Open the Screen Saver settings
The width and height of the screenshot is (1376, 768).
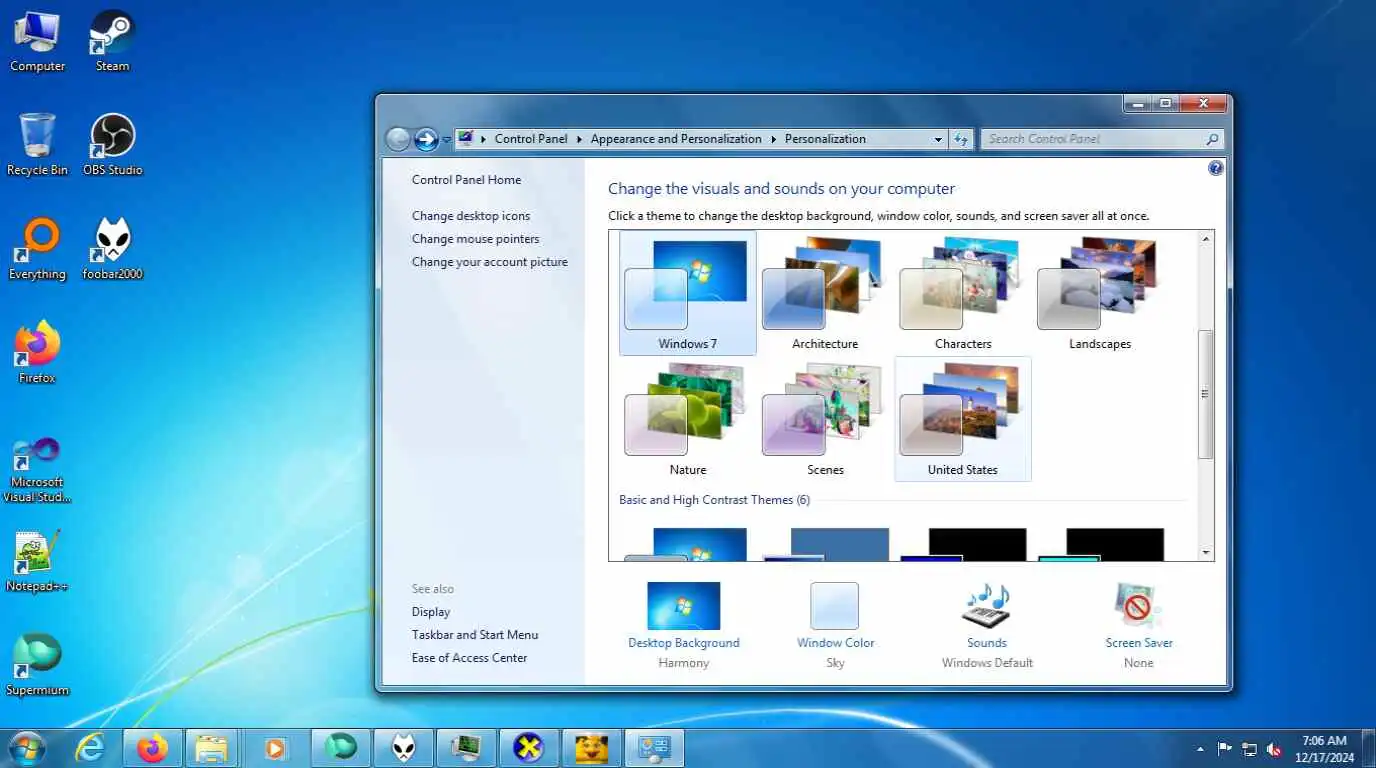coord(1139,625)
